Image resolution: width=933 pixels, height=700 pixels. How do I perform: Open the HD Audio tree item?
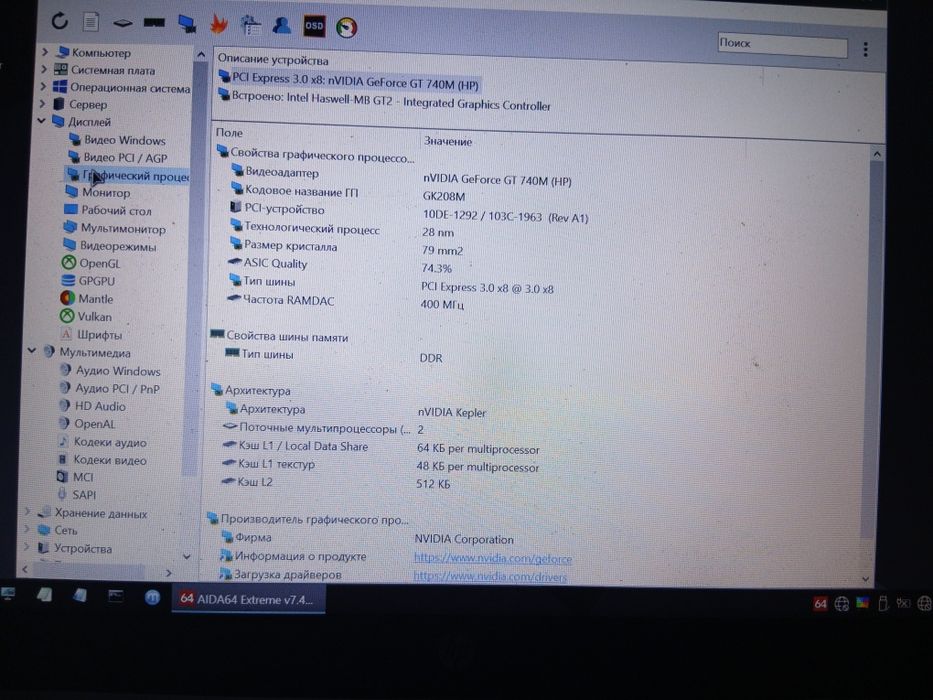tap(92, 407)
